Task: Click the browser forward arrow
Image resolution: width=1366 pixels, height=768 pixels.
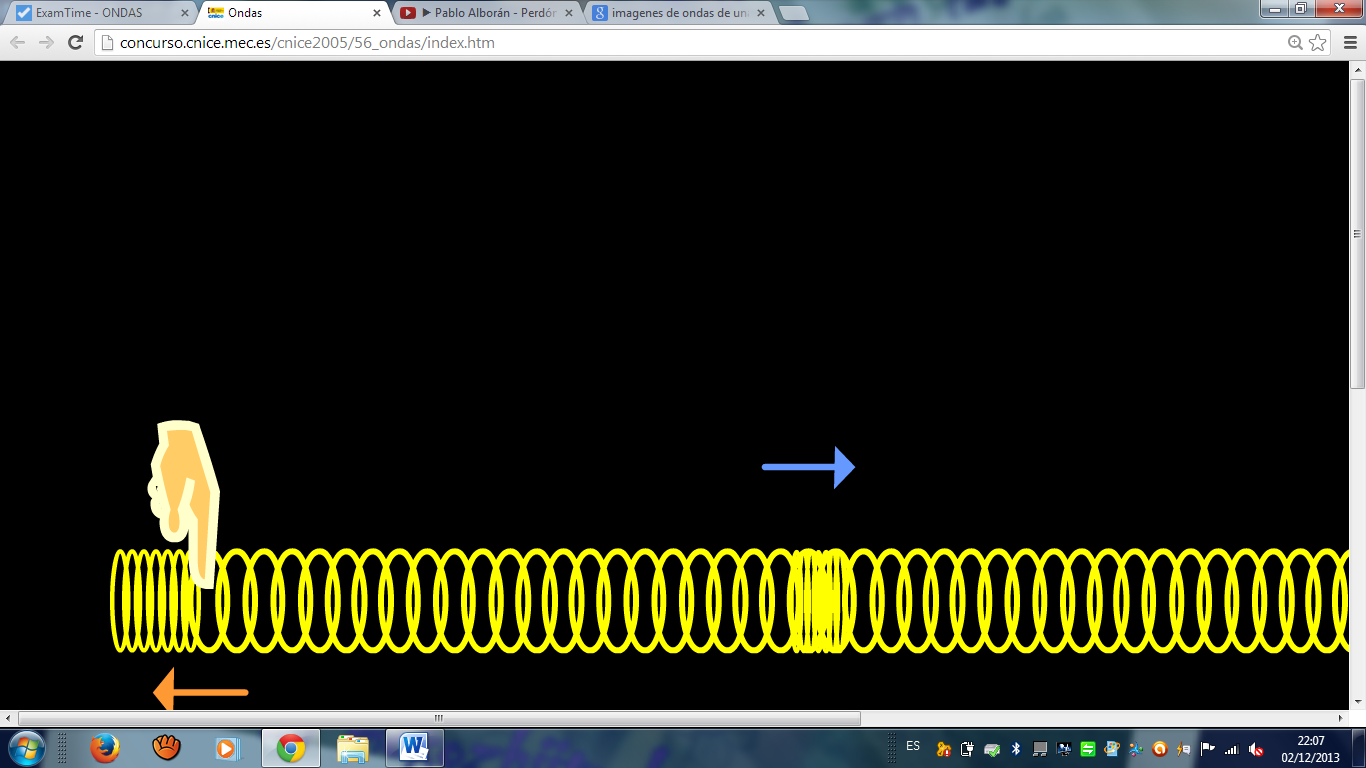Action: click(x=46, y=43)
